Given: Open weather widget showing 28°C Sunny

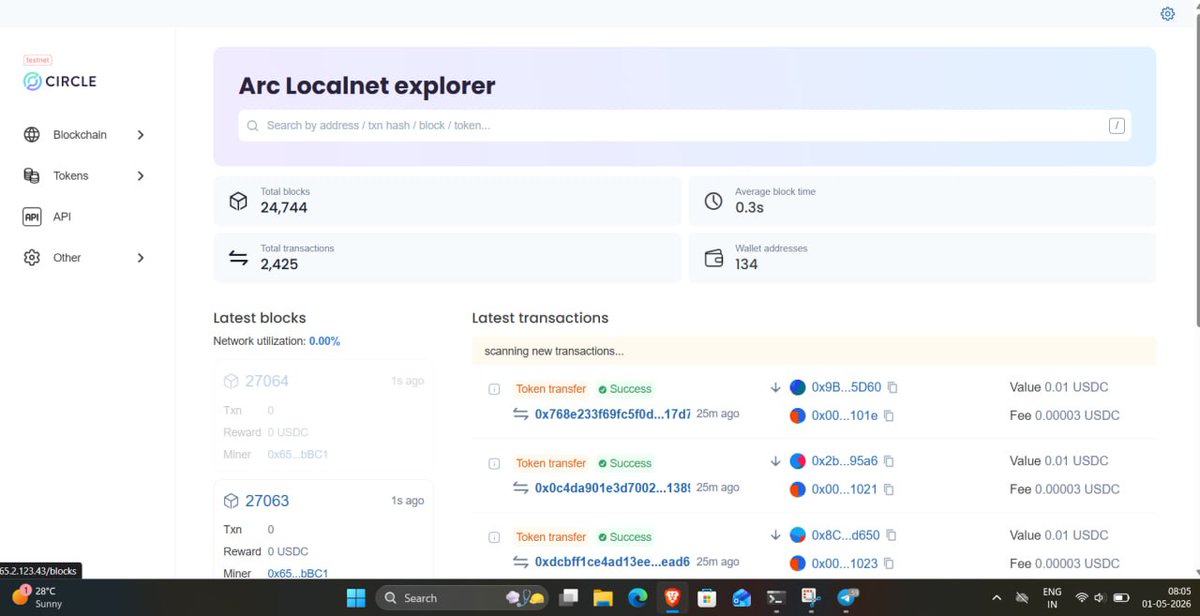Looking at the screenshot, I should [x=38, y=598].
